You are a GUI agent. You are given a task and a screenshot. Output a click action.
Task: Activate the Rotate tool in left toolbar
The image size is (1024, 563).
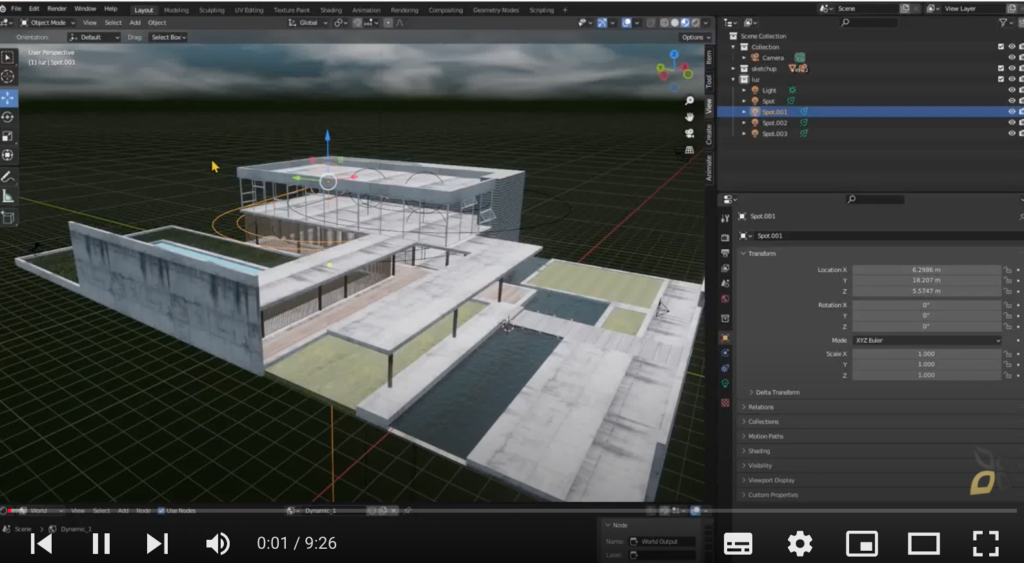[x=8, y=118]
